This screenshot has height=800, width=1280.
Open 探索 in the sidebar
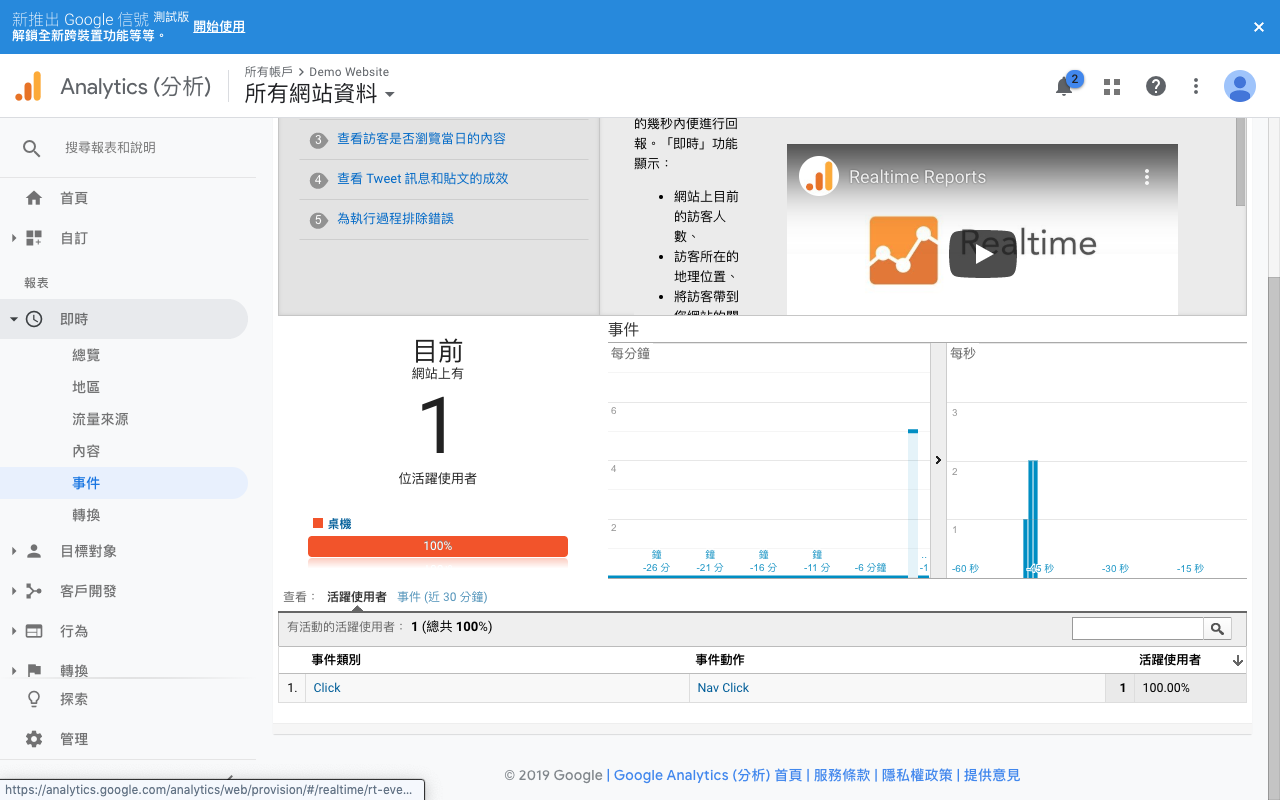coord(74,699)
